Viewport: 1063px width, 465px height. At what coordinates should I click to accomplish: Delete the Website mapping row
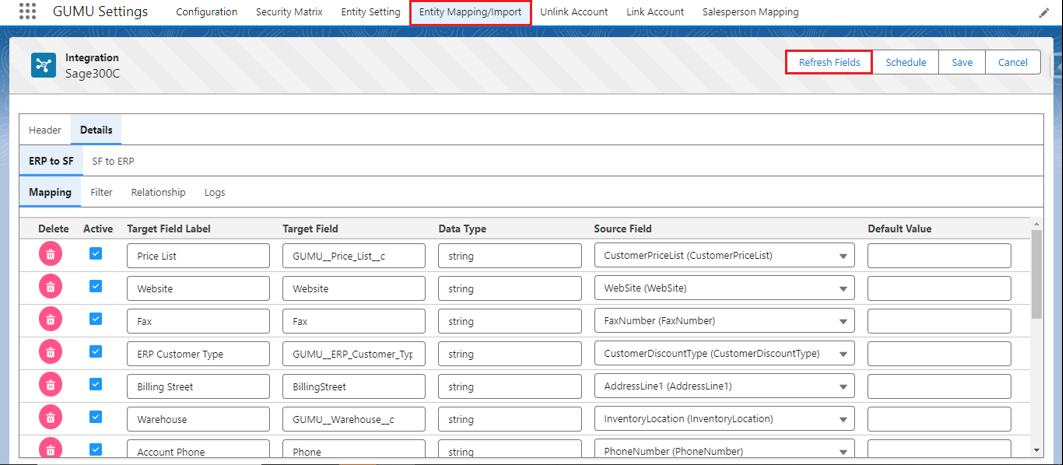coord(51,288)
